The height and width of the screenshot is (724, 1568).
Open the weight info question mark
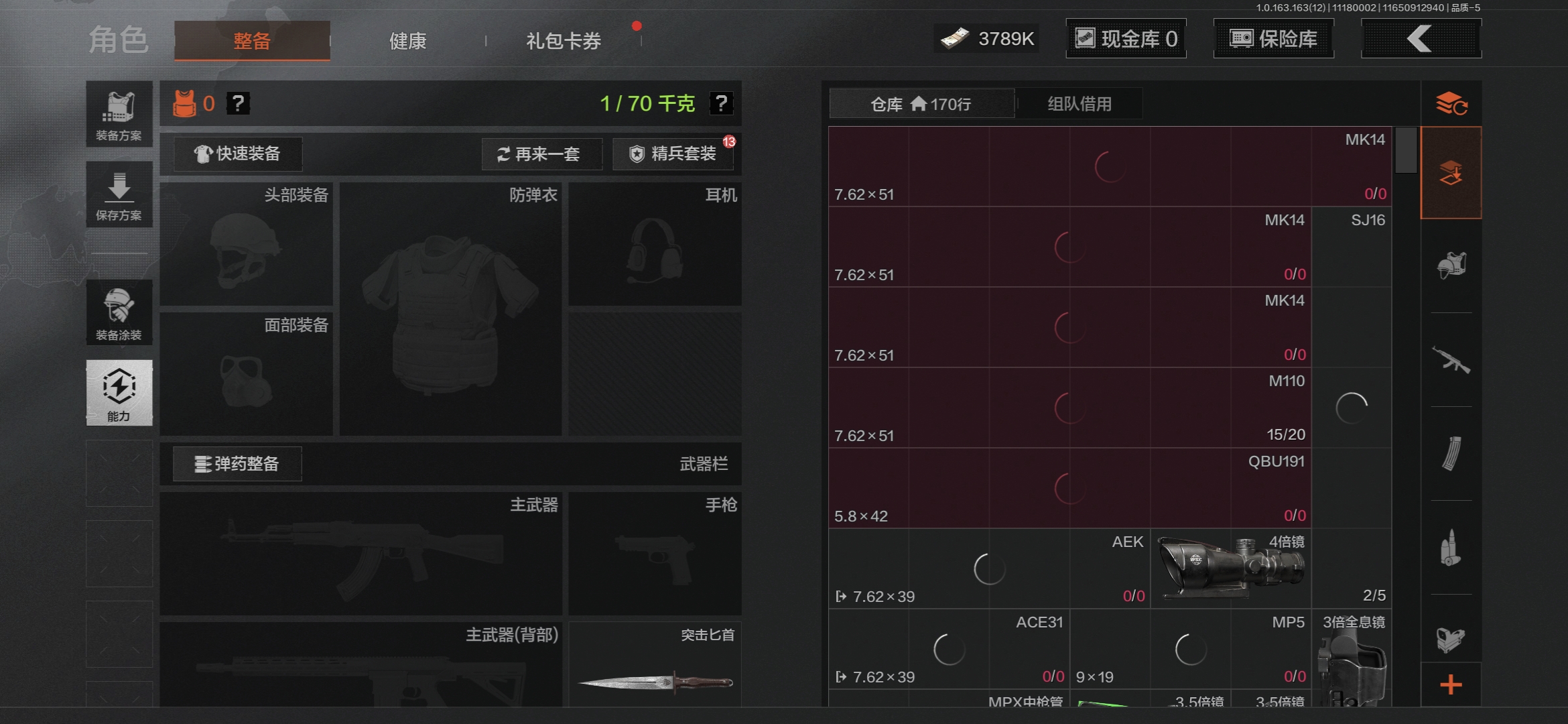(x=722, y=104)
